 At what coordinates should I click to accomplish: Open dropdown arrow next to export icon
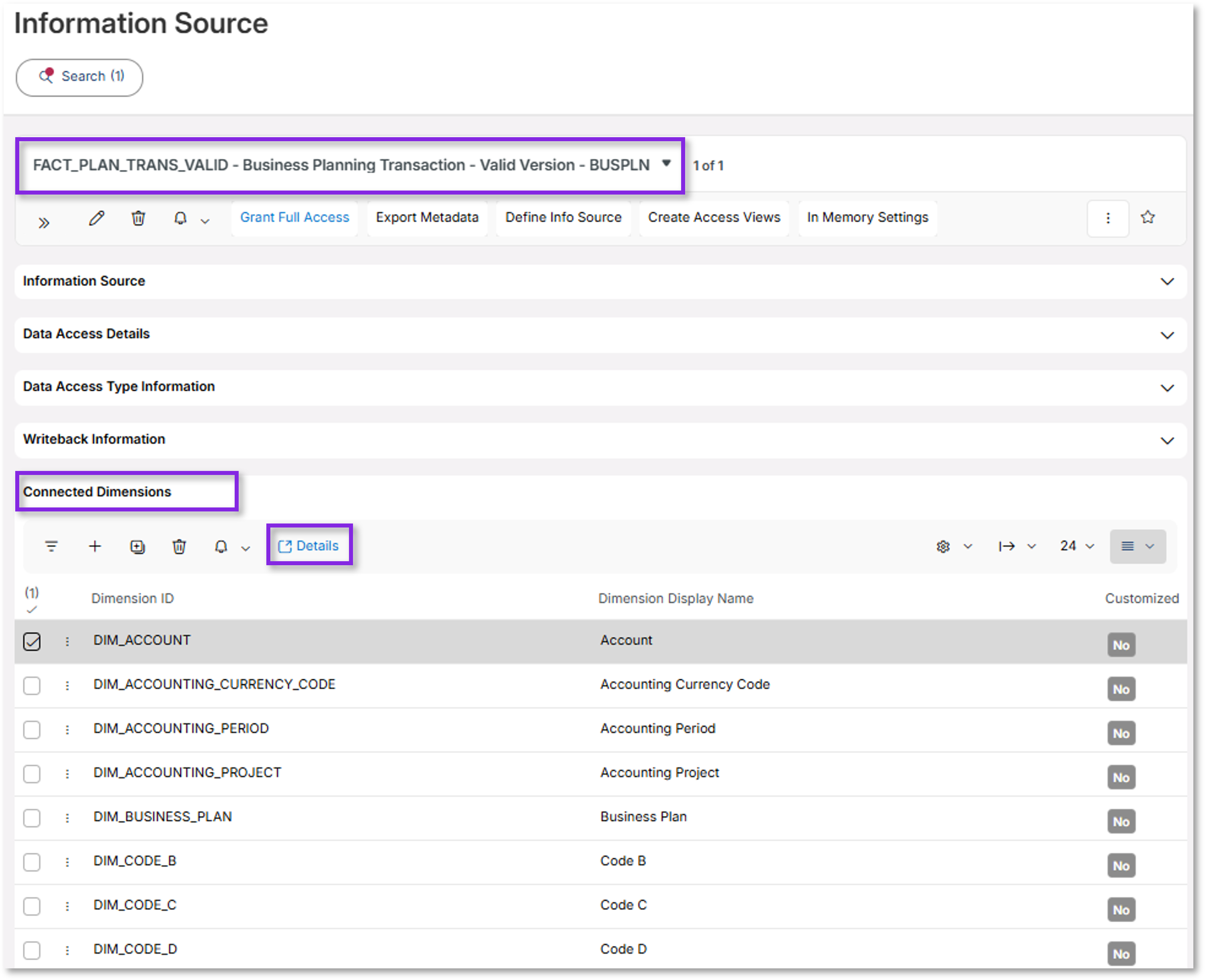click(x=1031, y=546)
